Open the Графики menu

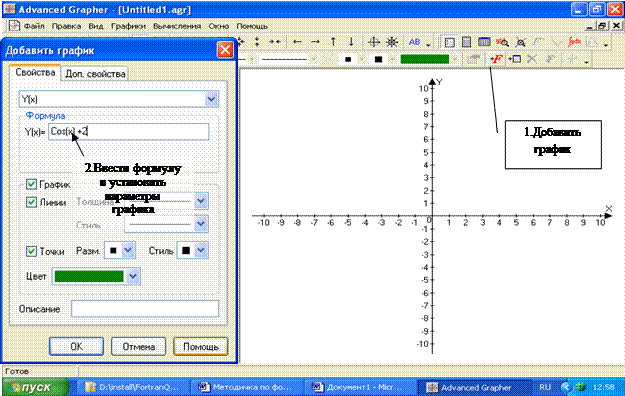coord(128,26)
